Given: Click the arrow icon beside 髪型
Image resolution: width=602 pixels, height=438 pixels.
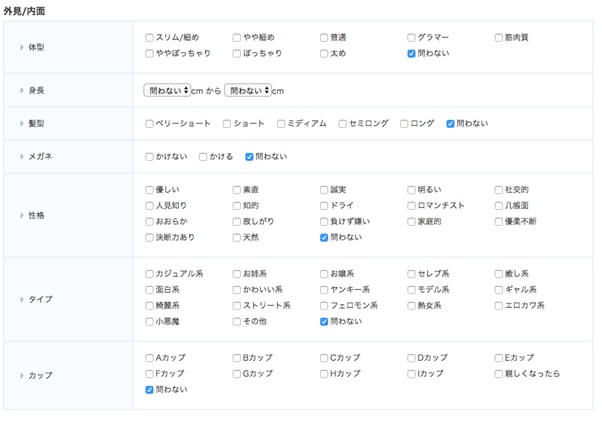Looking at the screenshot, I should [x=22, y=123].
